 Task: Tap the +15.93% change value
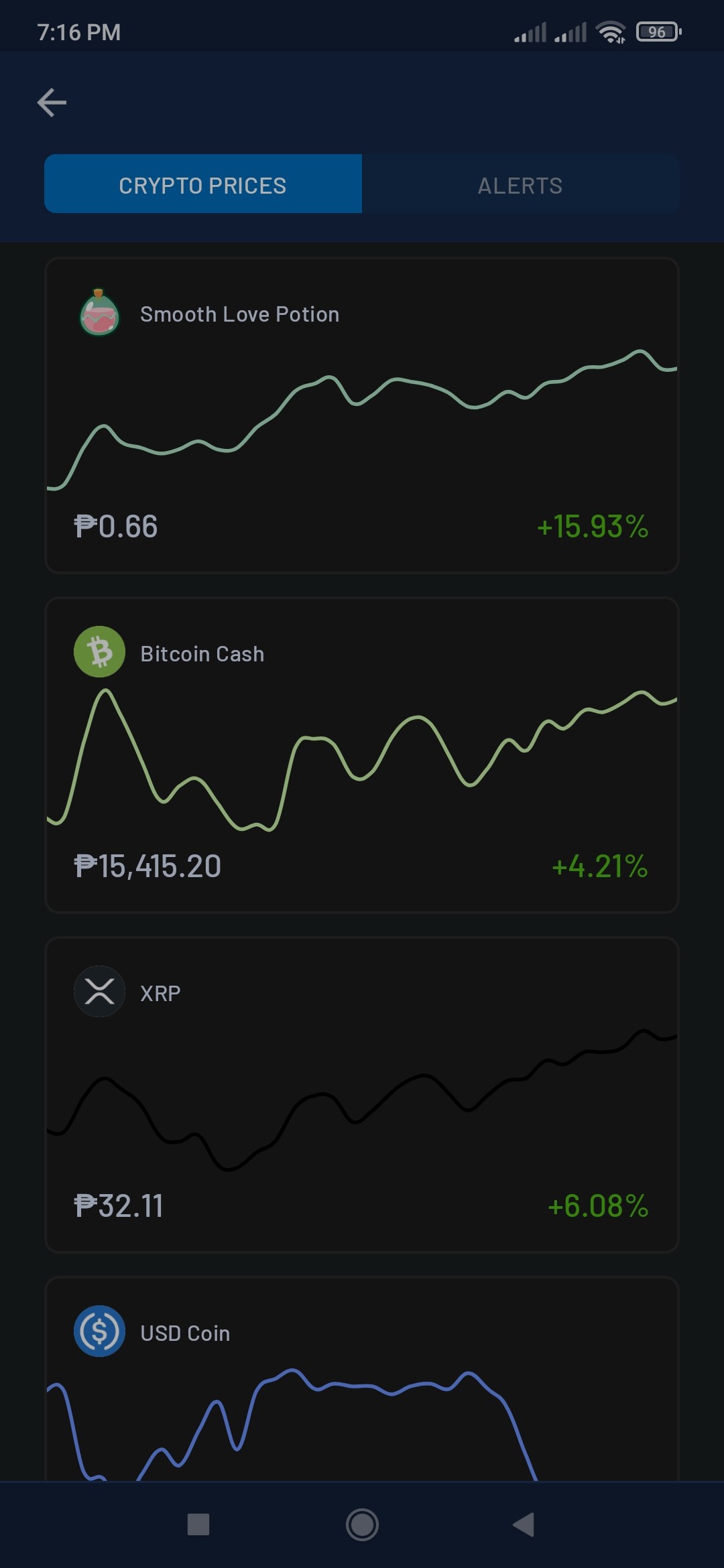[x=593, y=527]
